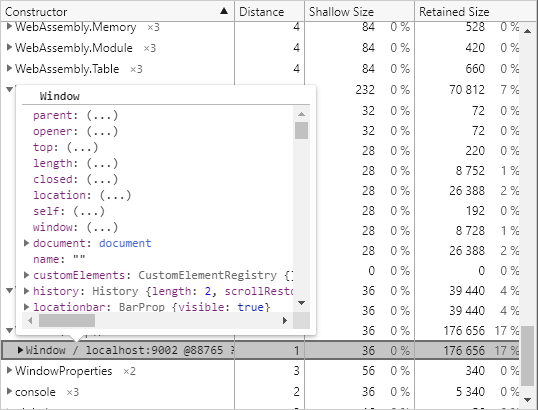The width and height of the screenshot is (538, 410).
Task: Expand locationbar property in popup
Action: point(26,307)
